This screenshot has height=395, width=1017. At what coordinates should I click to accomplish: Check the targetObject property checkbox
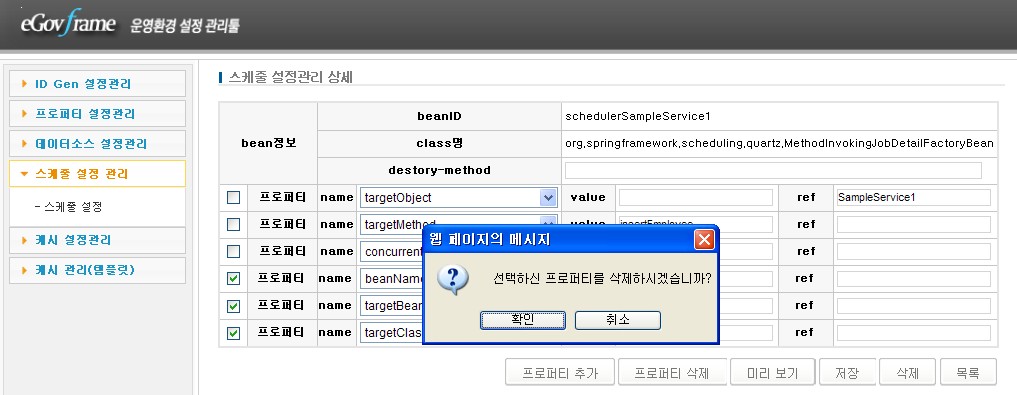[233, 198]
